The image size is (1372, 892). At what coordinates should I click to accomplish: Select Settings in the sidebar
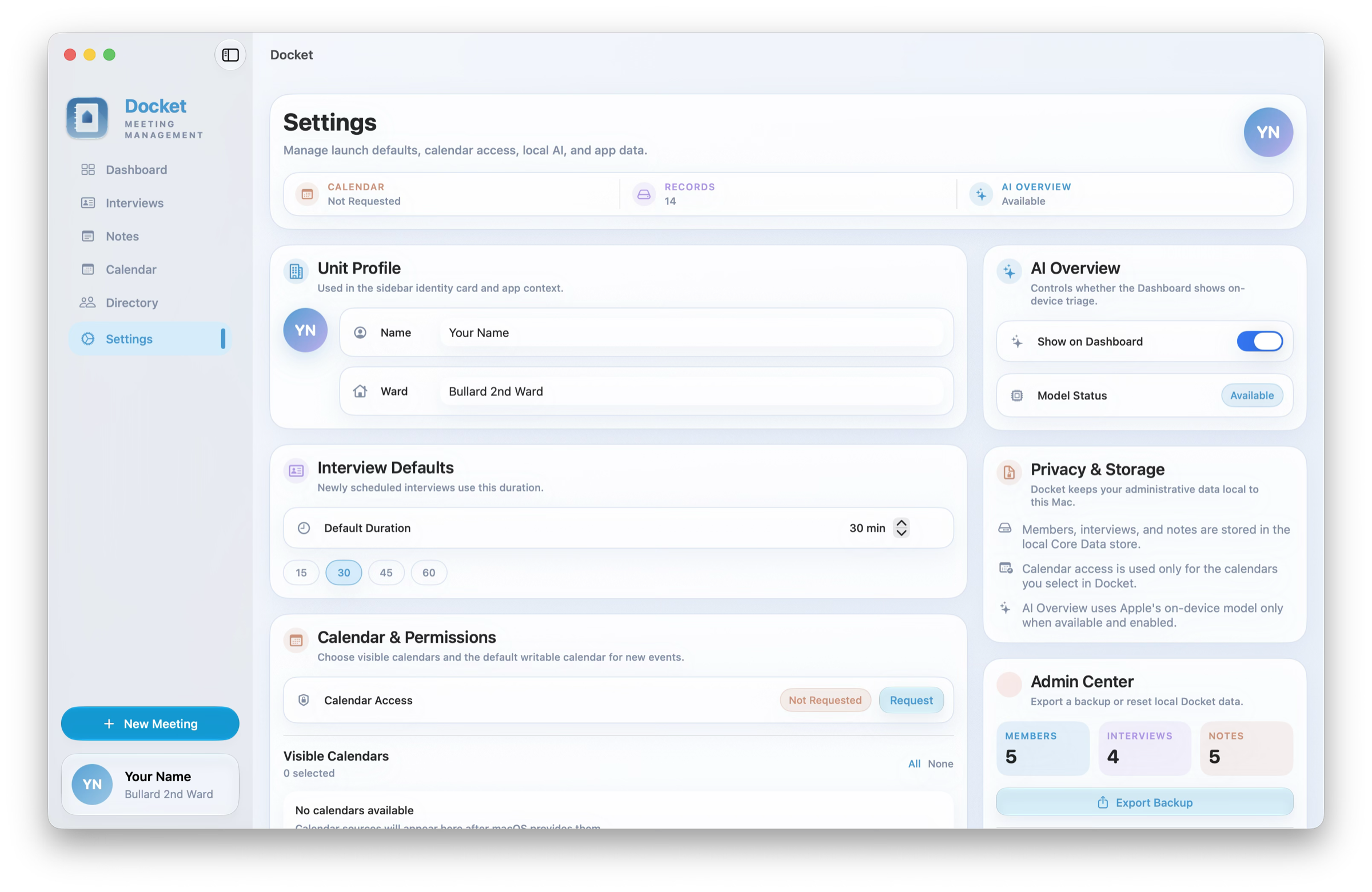pyautogui.click(x=149, y=339)
